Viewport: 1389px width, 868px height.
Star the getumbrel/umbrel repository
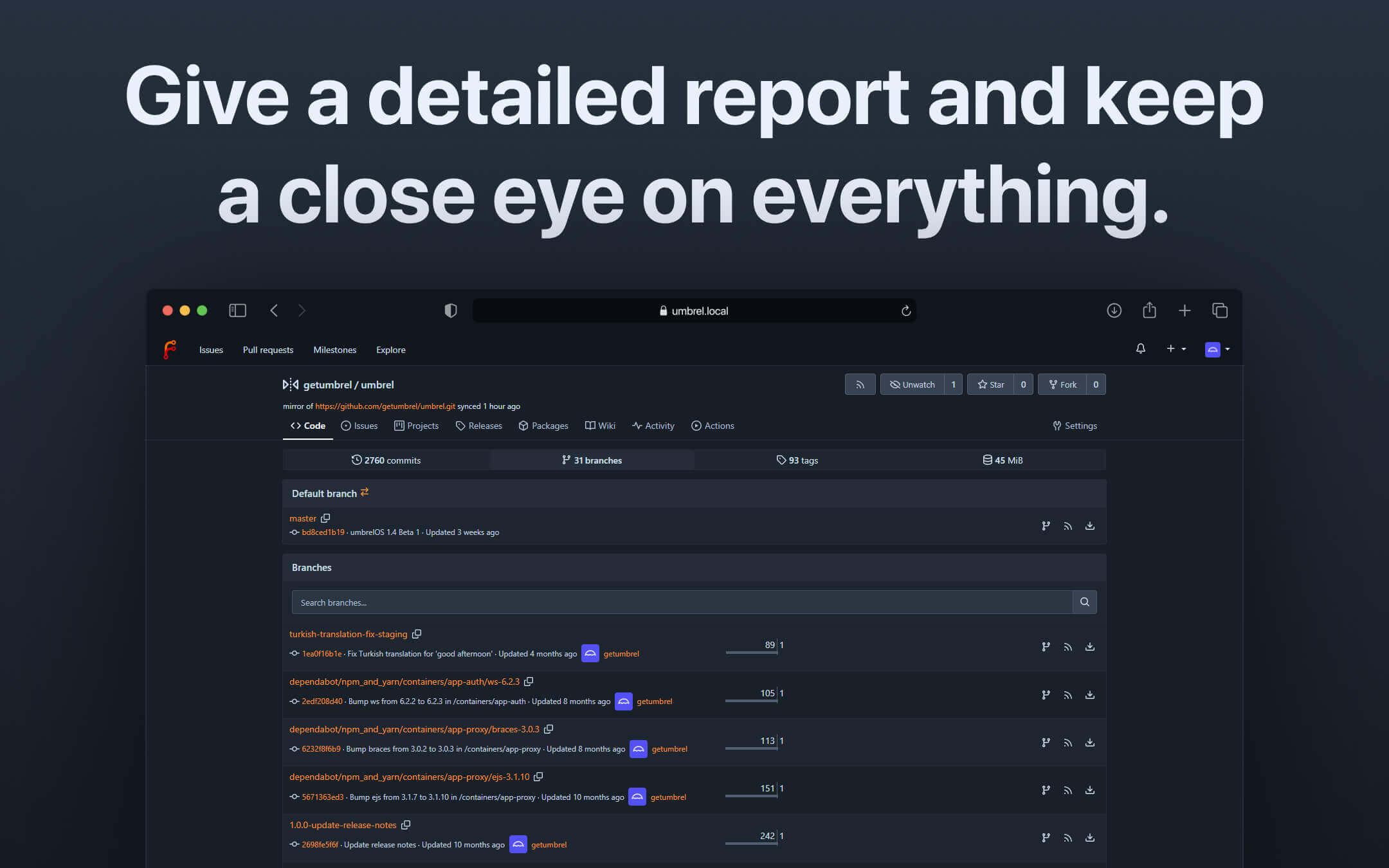point(990,384)
